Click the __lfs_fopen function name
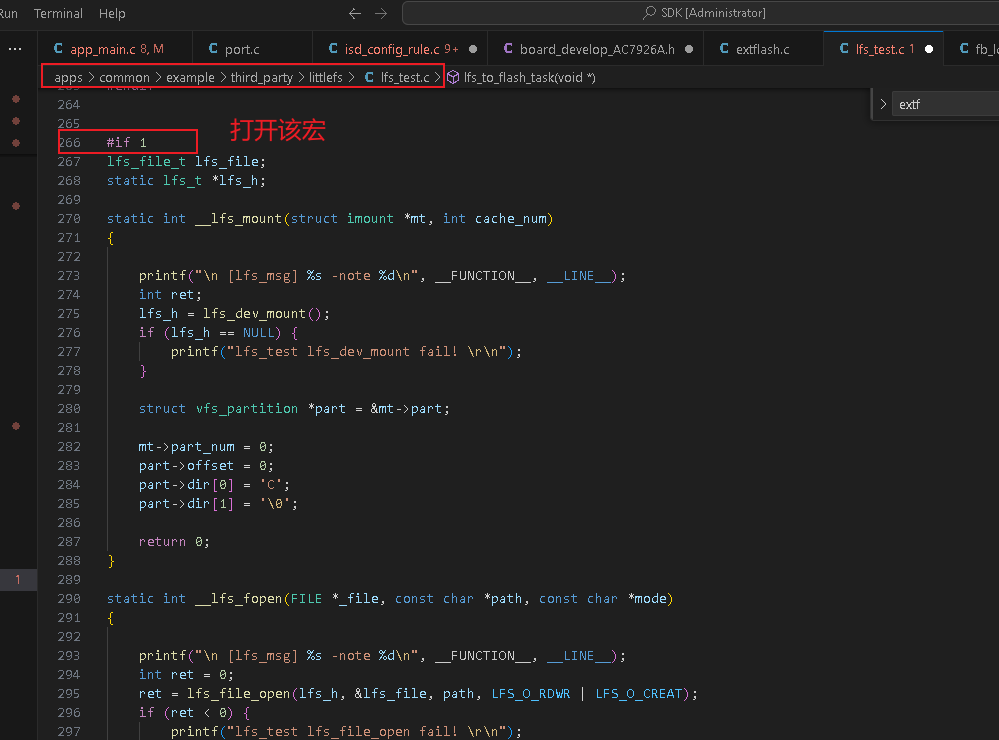The width and height of the screenshot is (999, 740). (238, 599)
